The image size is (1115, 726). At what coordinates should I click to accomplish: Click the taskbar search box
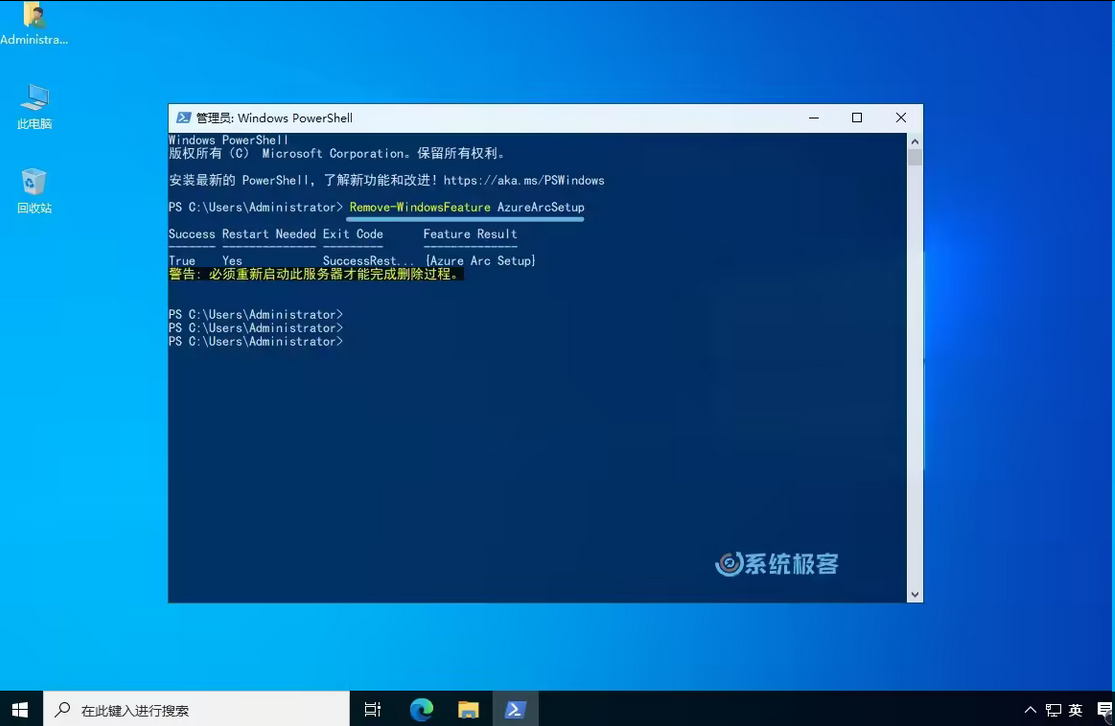(196, 709)
